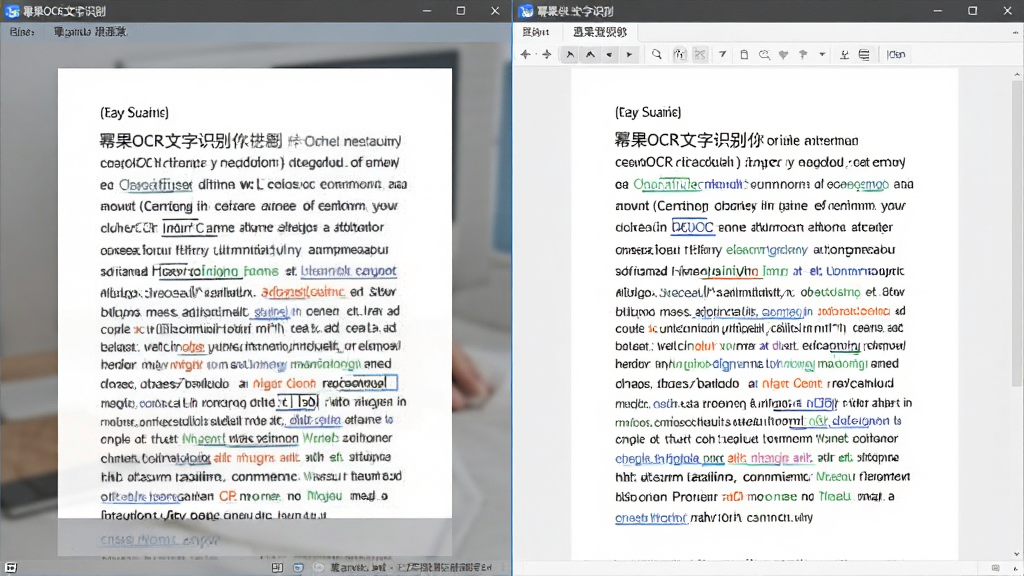
Task: Click the pin icon in the toolbar
Action: pos(803,55)
